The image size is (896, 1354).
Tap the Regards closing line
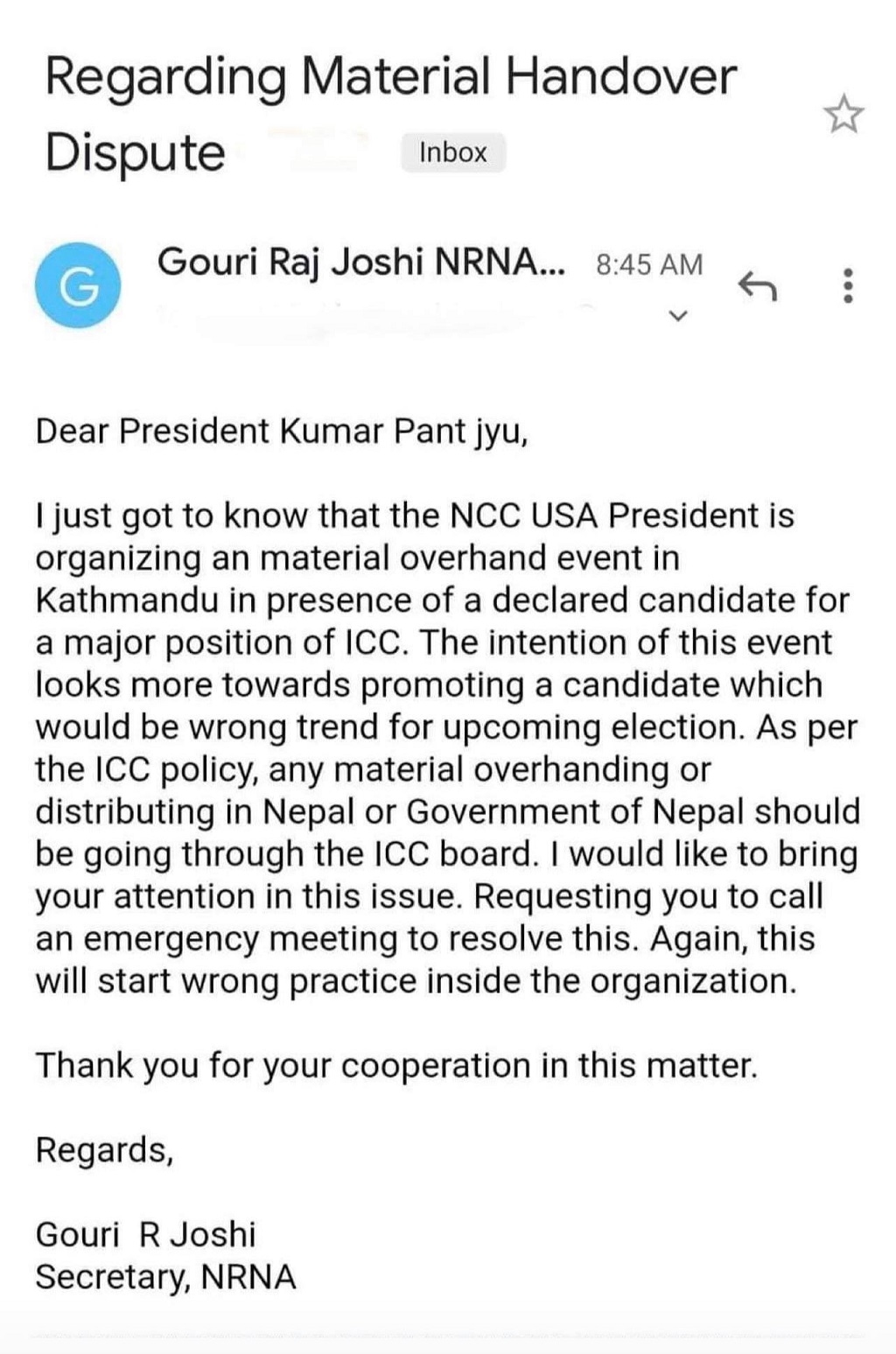point(104,1151)
